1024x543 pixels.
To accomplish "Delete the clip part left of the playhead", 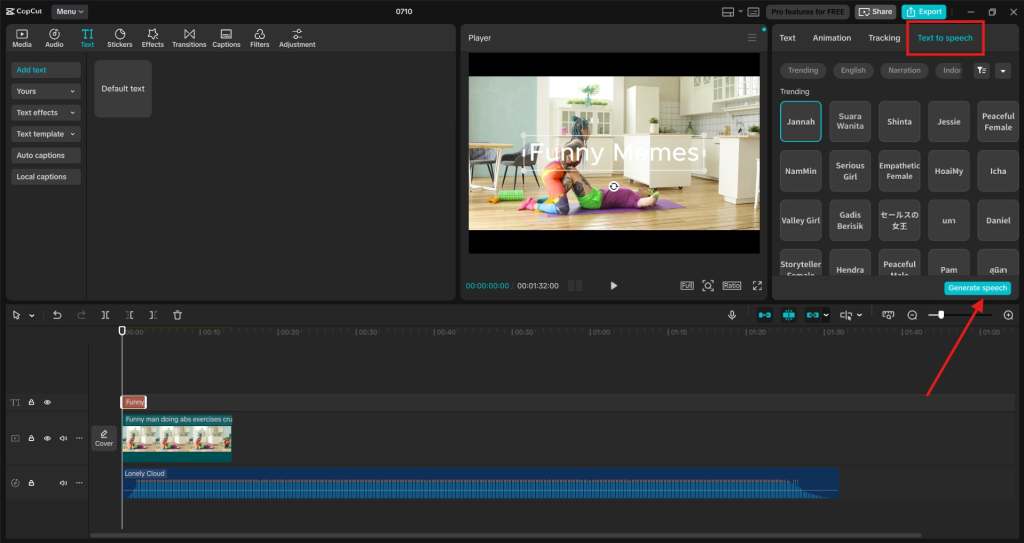I will (x=129, y=315).
